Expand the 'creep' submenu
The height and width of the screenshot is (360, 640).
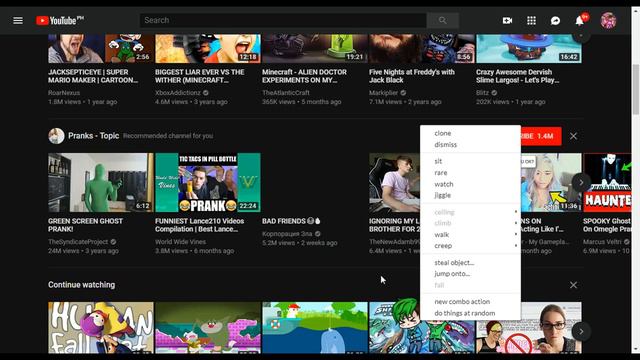[x=470, y=246]
